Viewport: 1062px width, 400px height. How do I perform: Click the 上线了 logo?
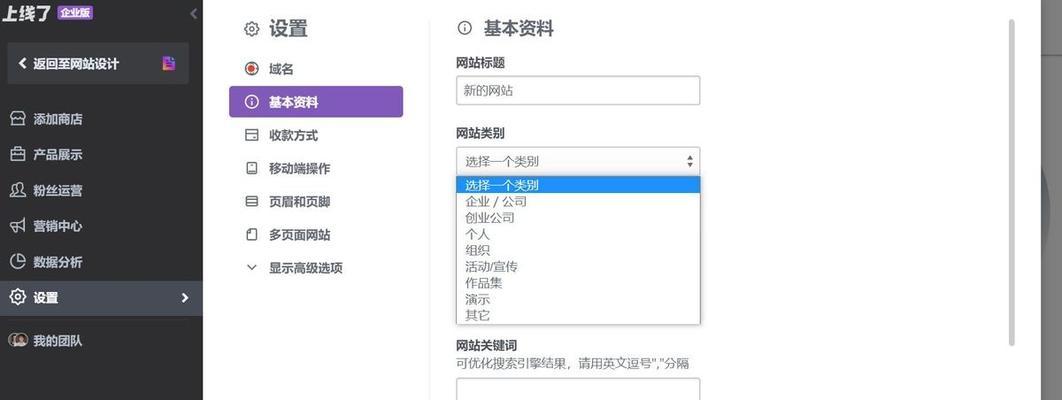click(x=26, y=13)
